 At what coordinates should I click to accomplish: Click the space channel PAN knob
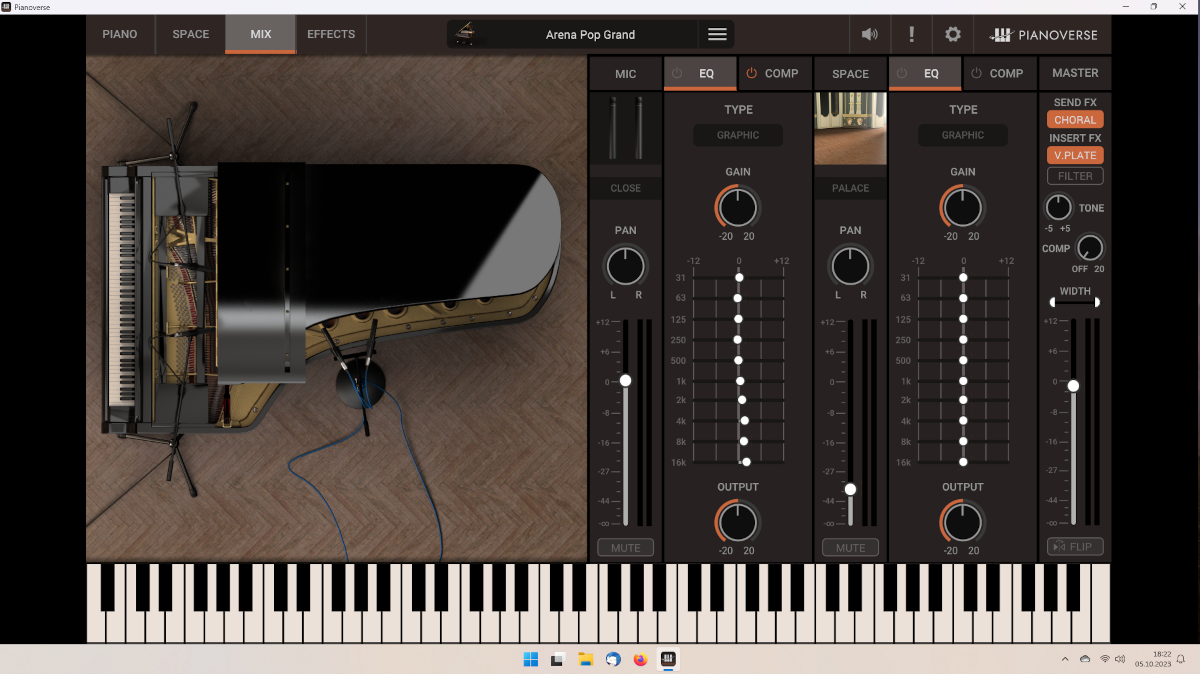point(851,266)
